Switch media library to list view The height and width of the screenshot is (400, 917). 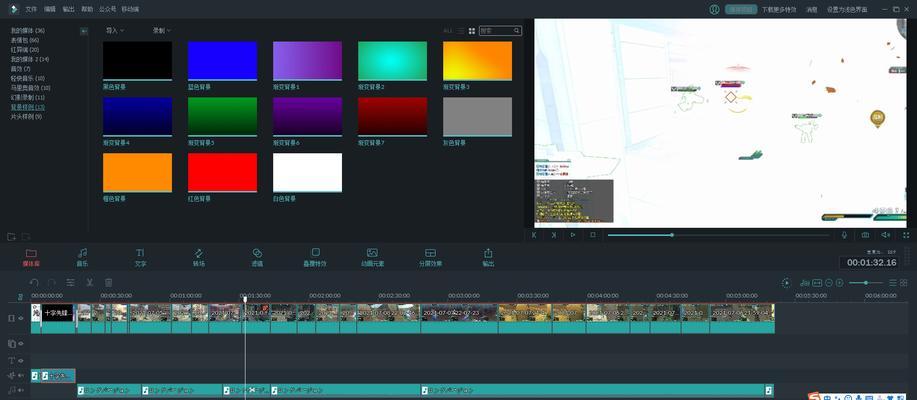pos(461,31)
